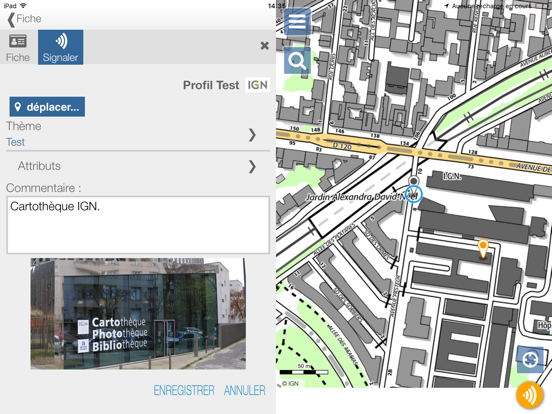This screenshot has height=414, width=552.
Task: Click the © IGN attribution
Action: tap(290, 384)
